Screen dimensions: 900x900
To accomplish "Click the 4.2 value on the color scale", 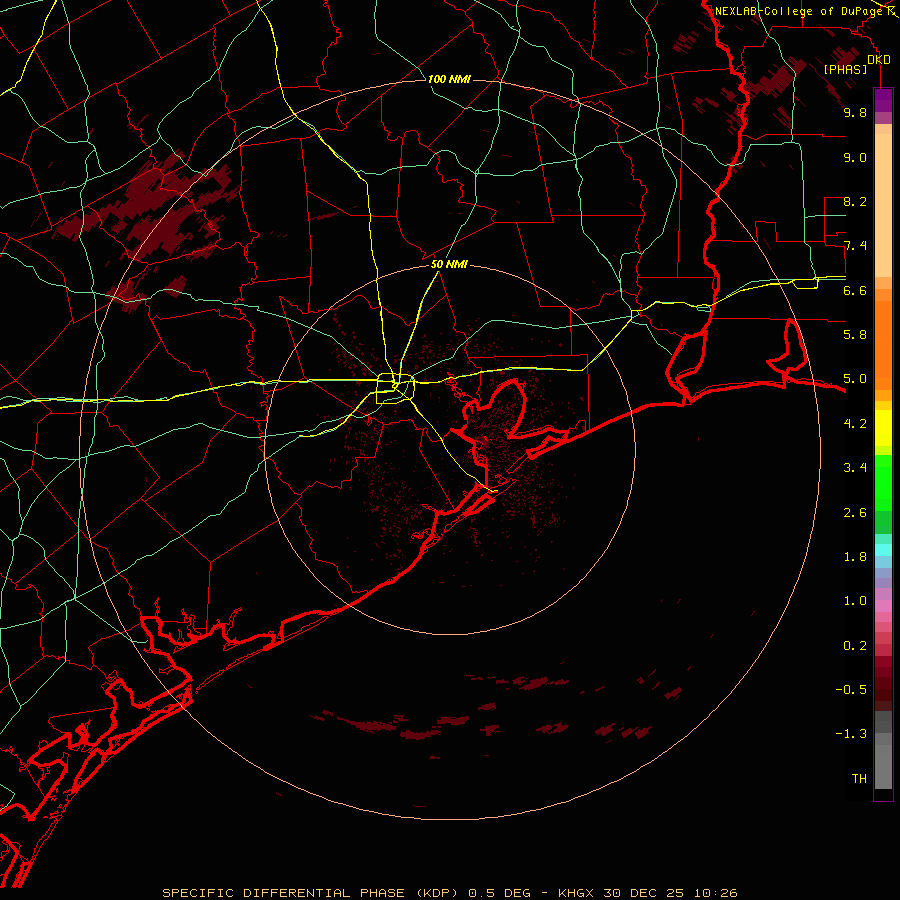I will 855,424.
